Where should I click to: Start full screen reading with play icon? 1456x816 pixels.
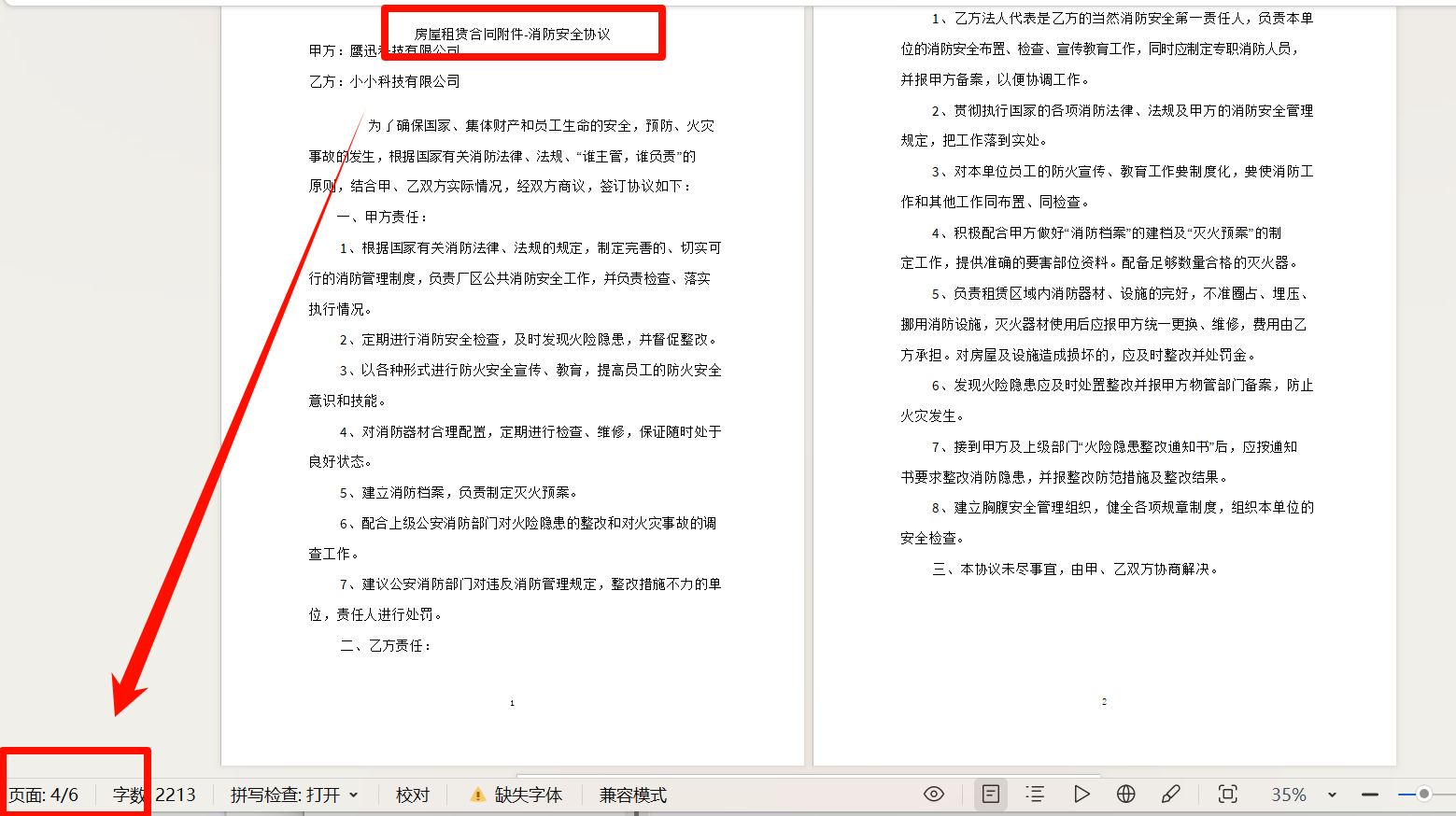pos(1081,795)
